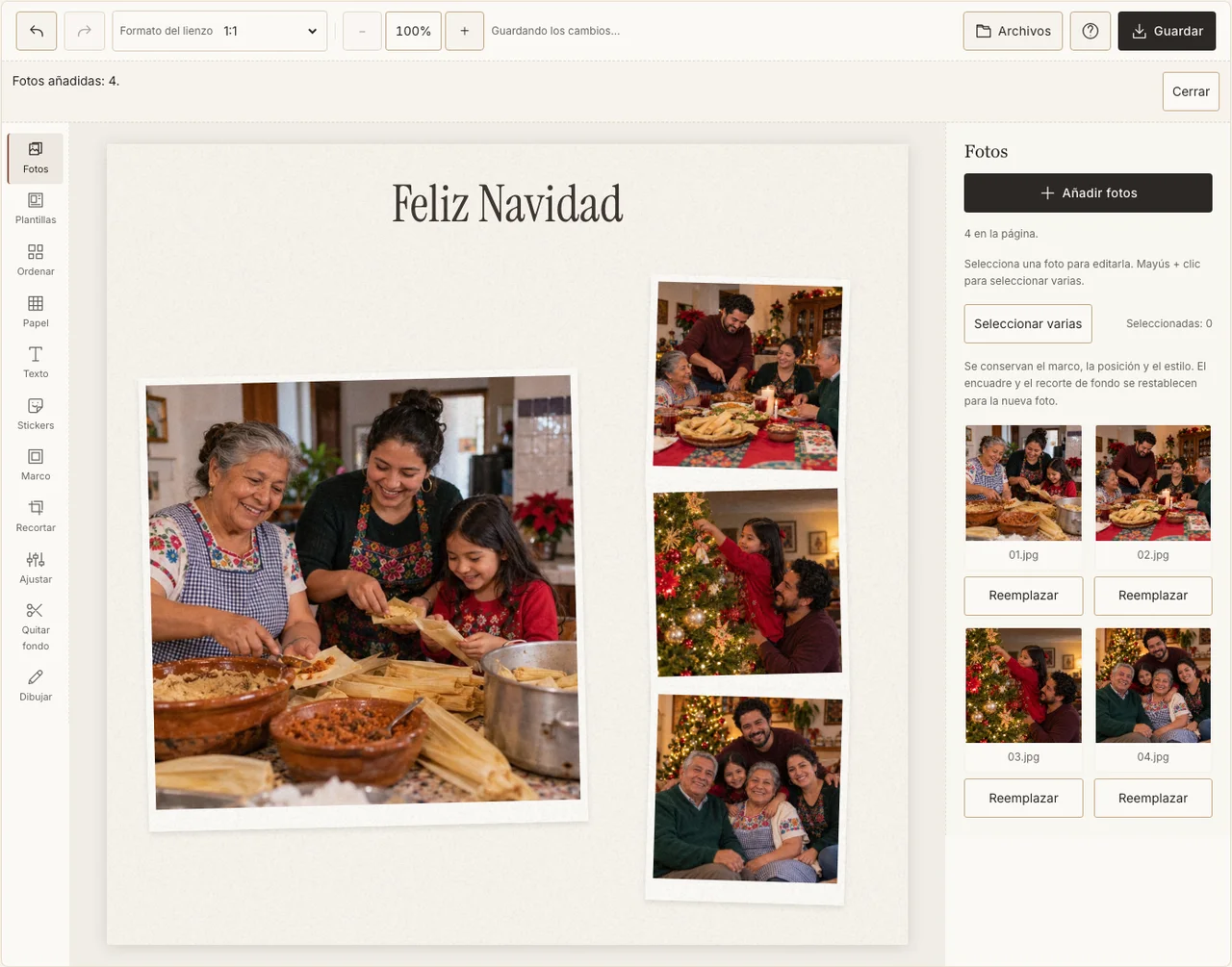
Task: Click Añadir fotos button
Action: pos(1089,192)
